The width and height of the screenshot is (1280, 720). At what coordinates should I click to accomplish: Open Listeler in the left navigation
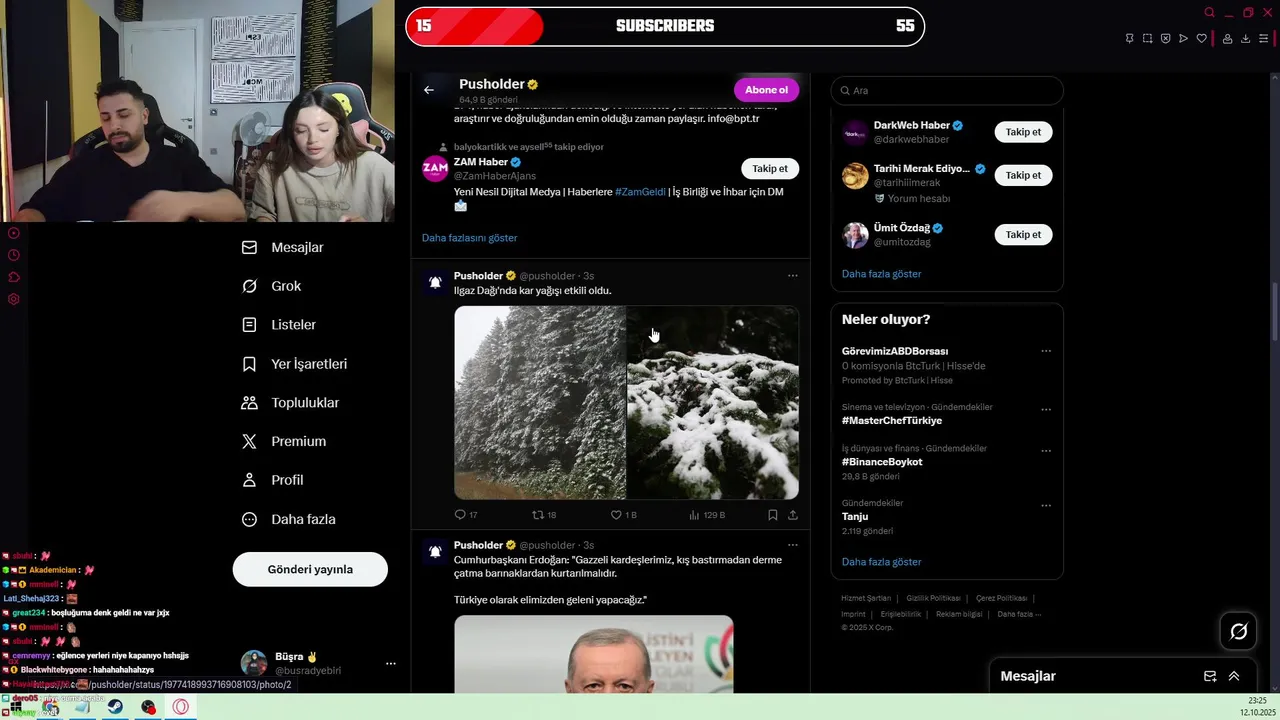click(279, 325)
